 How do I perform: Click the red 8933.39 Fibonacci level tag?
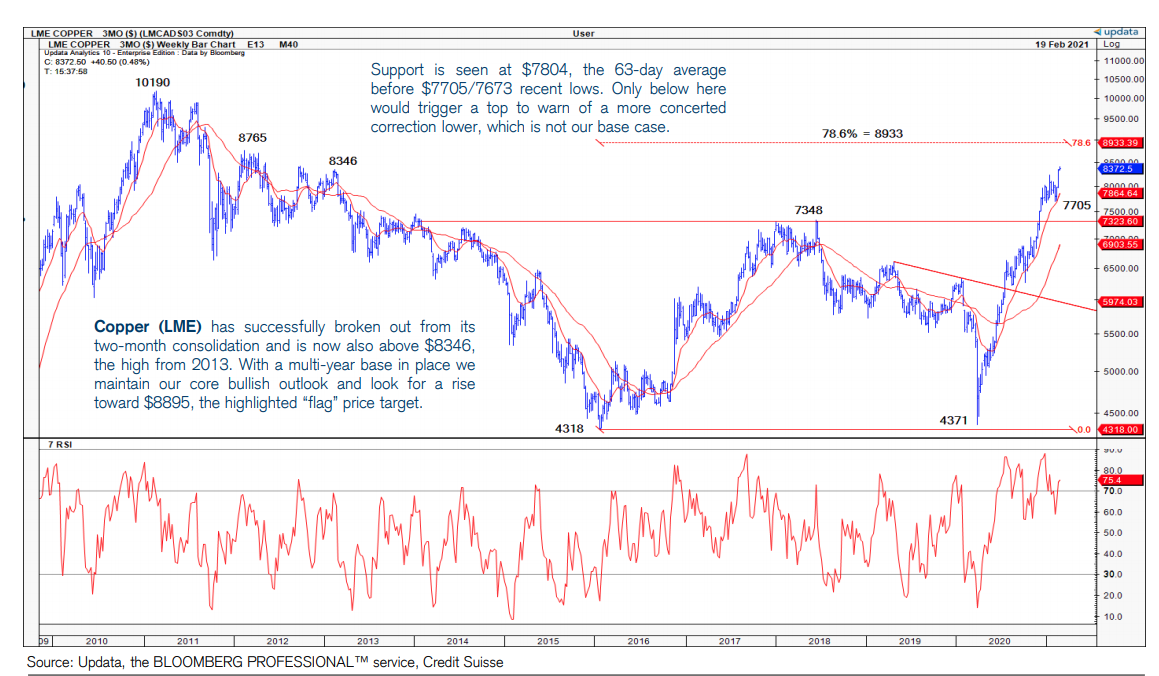pos(1119,143)
